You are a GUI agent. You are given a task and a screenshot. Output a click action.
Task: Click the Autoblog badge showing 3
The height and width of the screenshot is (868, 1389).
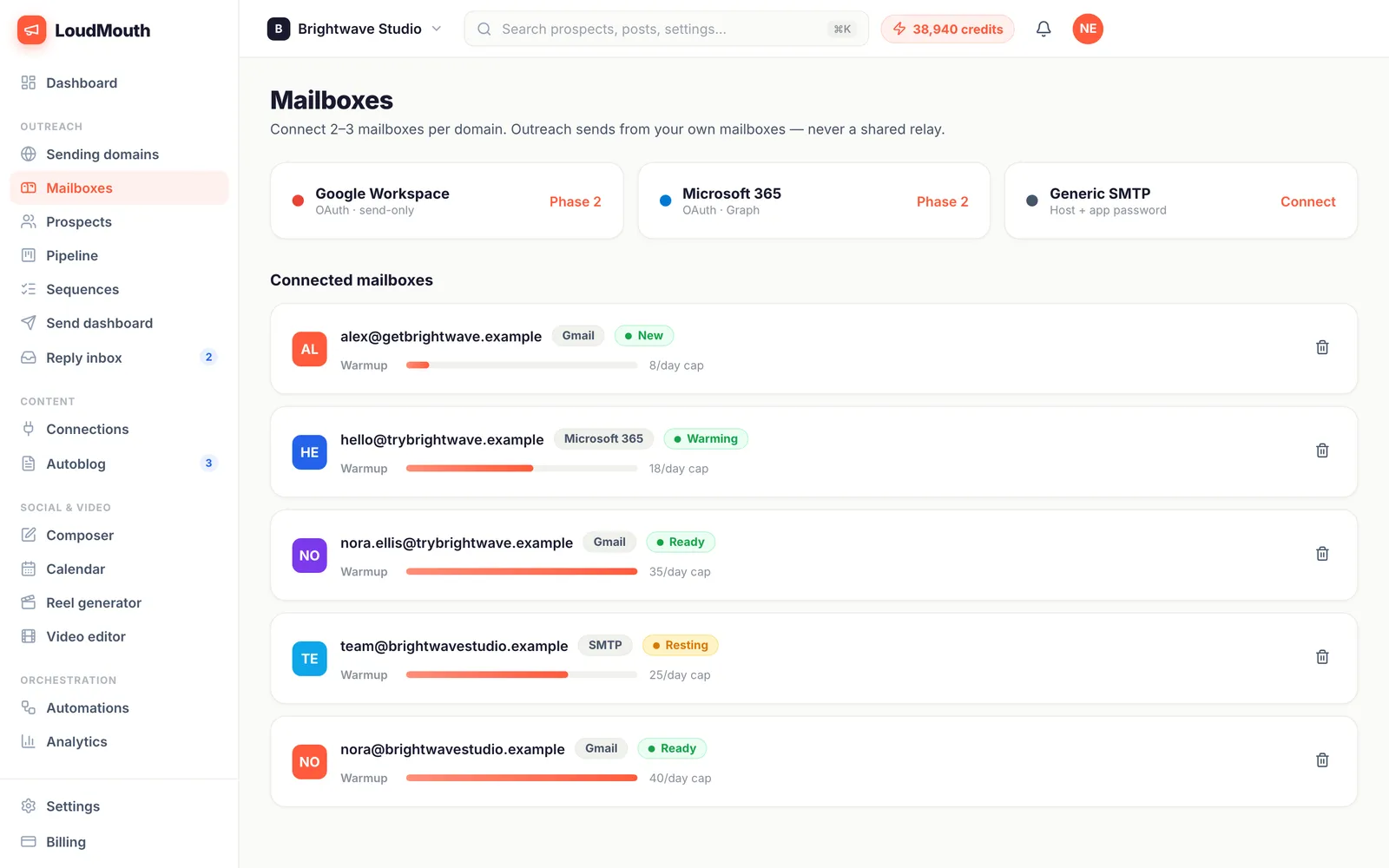[x=208, y=463]
